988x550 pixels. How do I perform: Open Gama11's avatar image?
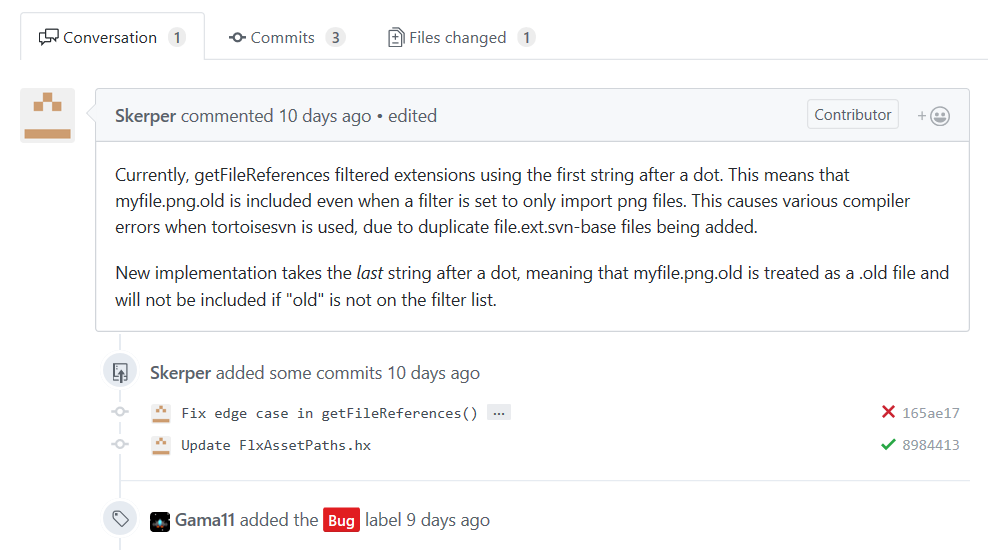click(x=160, y=522)
